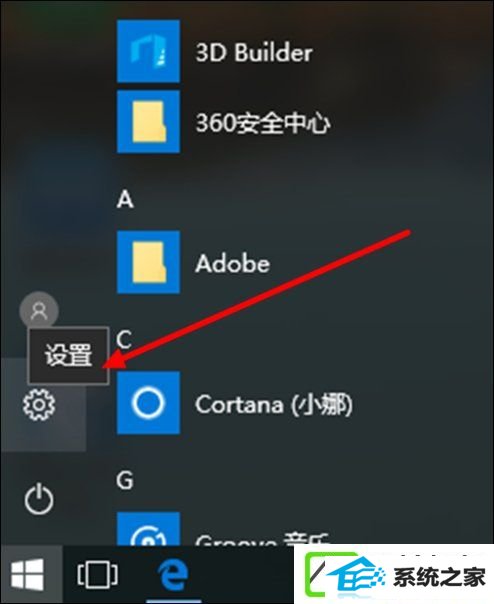Screen dimensions: 494x604
Task: Open Settings with the gear icon
Action: 39,404
